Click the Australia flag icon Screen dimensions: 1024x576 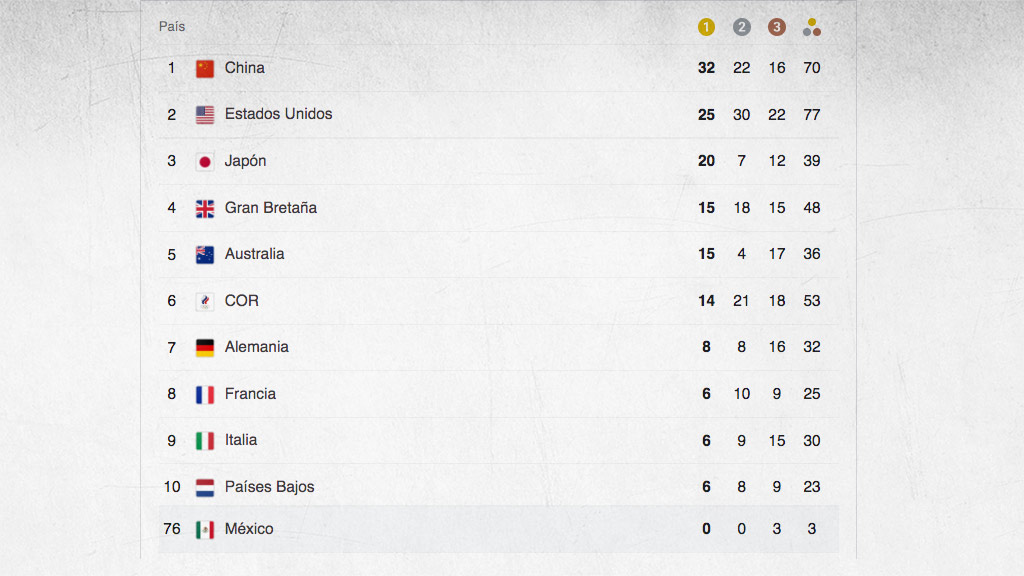(x=205, y=255)
